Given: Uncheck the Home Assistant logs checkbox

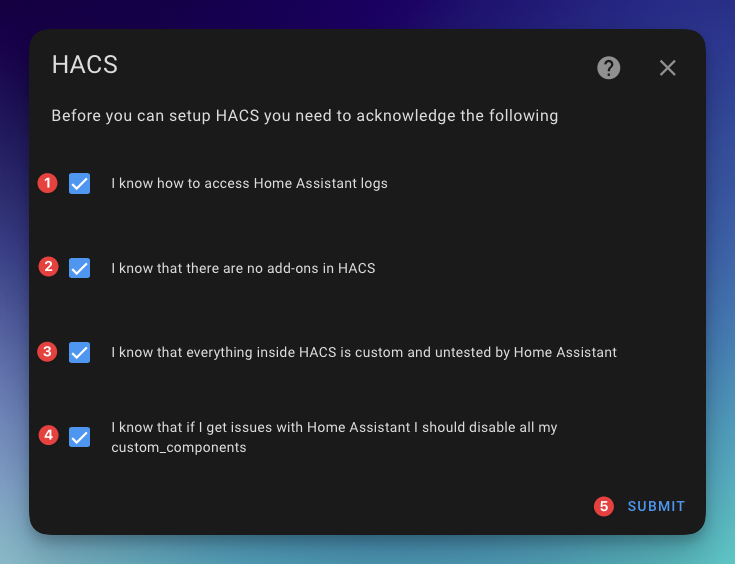Looking at the screenshot, I should pyautogui.click(x=80, y=184).
